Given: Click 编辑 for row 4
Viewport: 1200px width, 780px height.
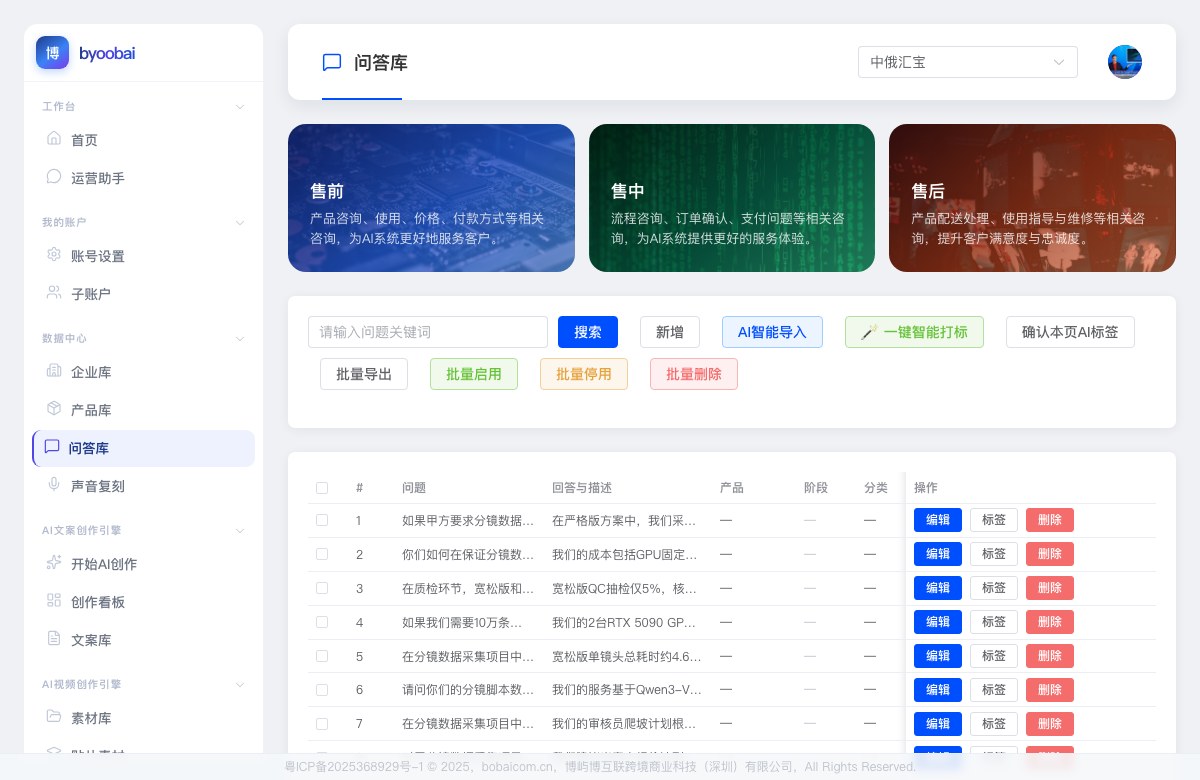Looking at the screenshot, I should pyautogui.click(x=938, y=622).
